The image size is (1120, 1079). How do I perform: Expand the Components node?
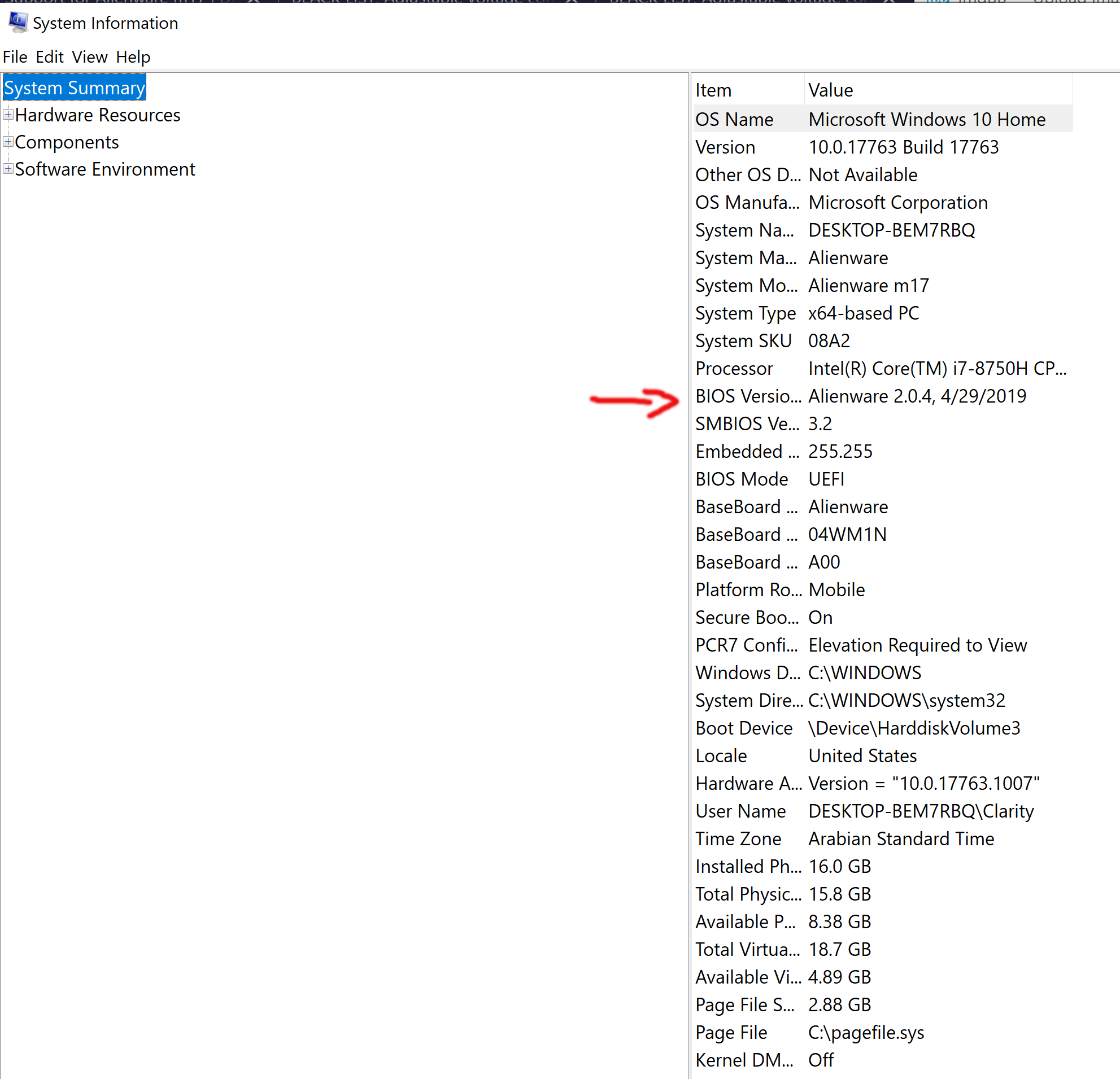coord(8,142)
